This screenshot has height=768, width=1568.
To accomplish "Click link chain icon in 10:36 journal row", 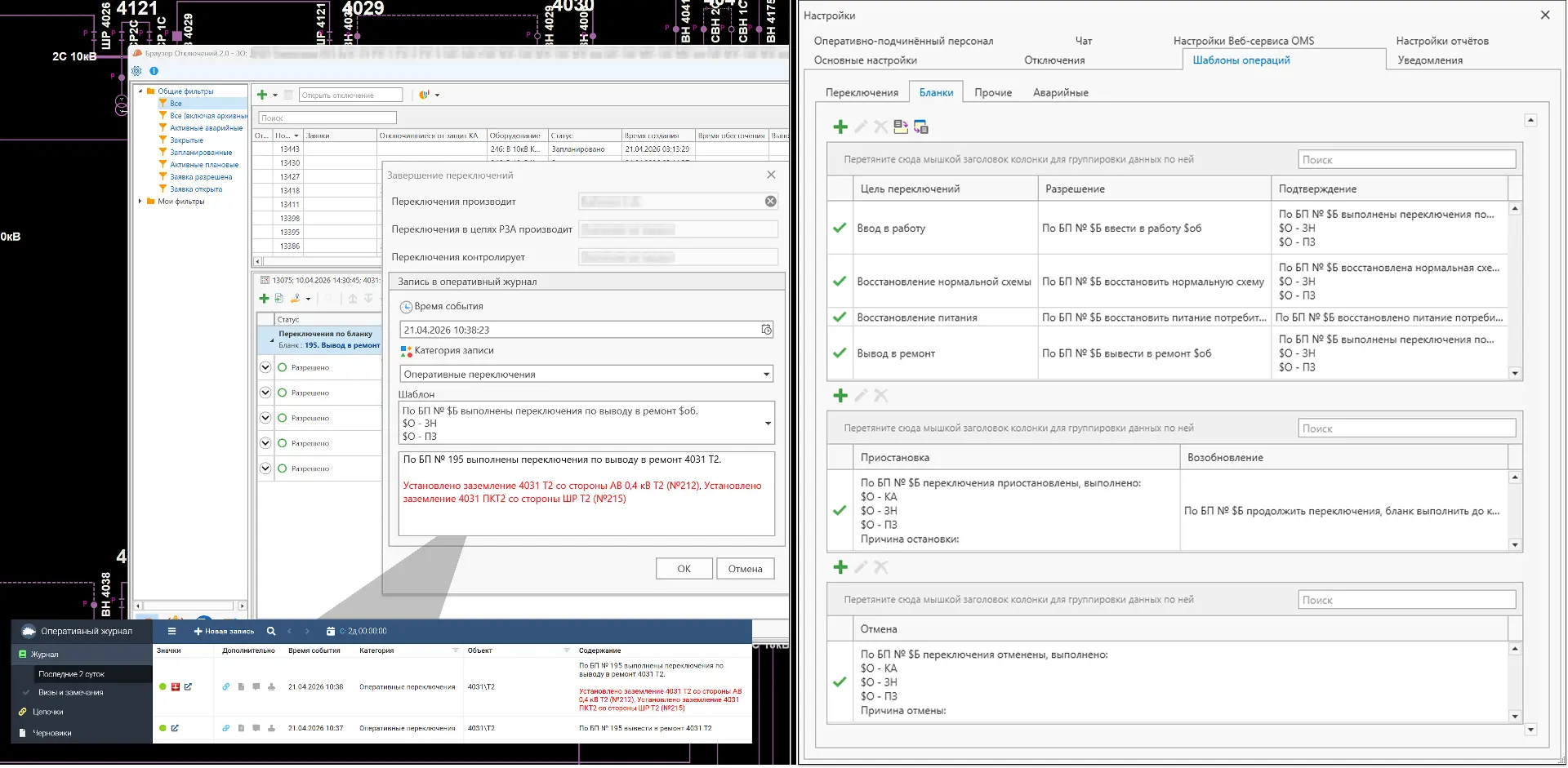I will click(226, 686).
